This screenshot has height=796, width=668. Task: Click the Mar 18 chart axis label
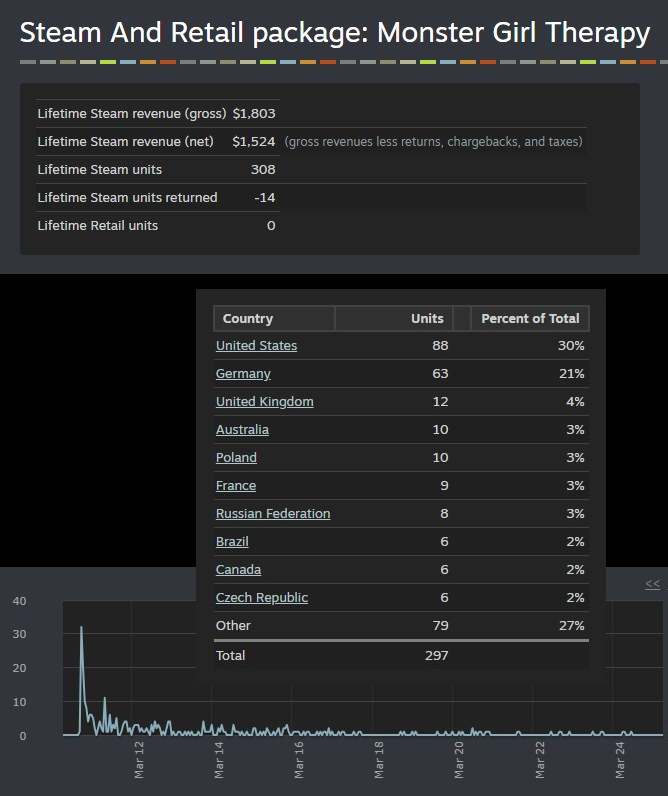(379, 759)
